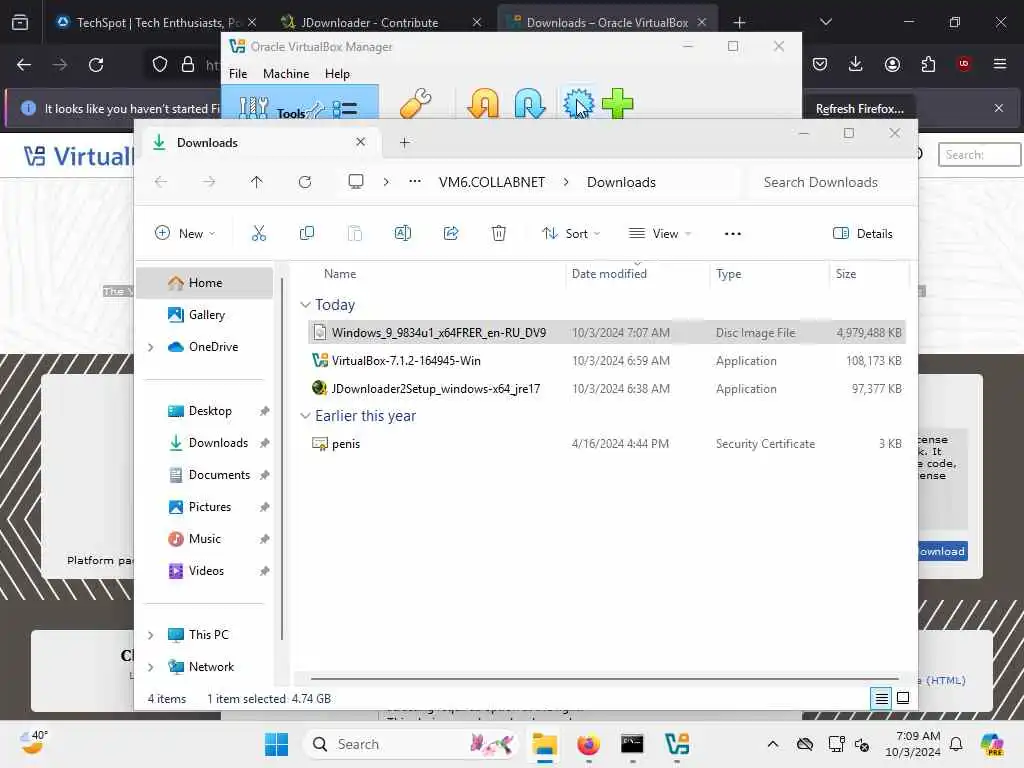Click VirtualBox Manager Settings gear icon
Image resolution: width=1024 pixels, height=768 pixels.
click(579, 103)
